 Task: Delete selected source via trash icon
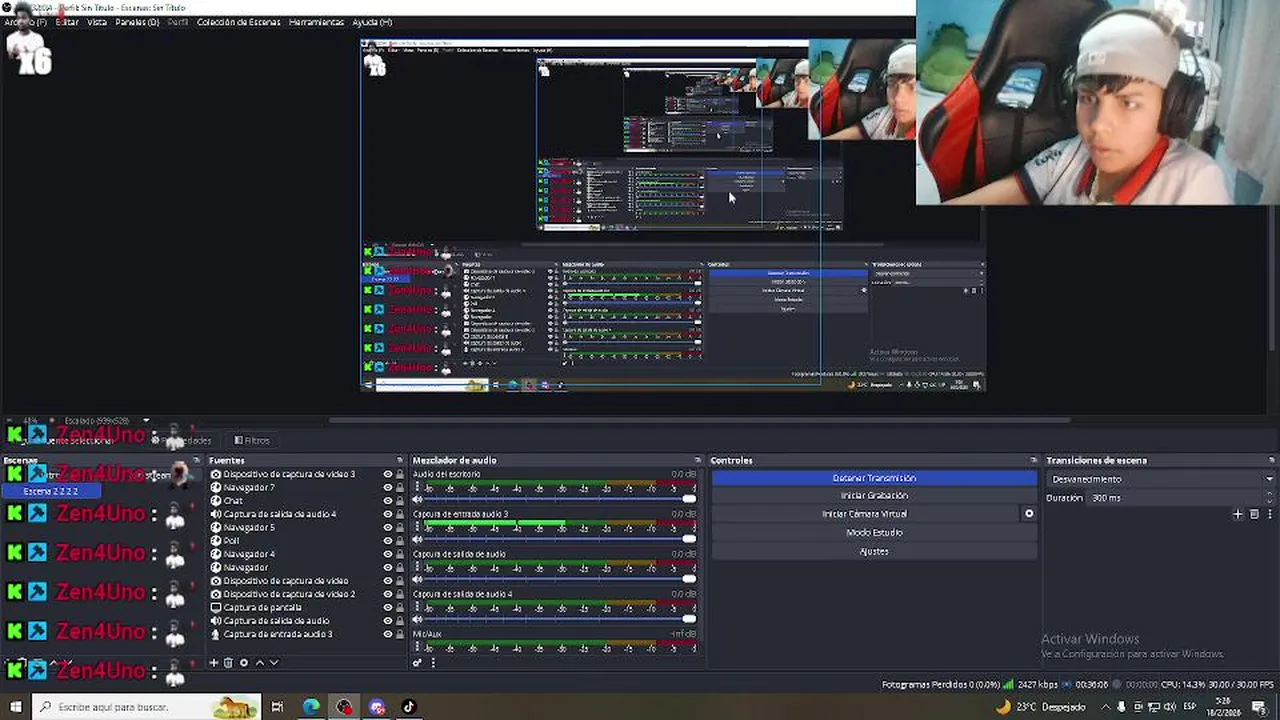(228, 662)
